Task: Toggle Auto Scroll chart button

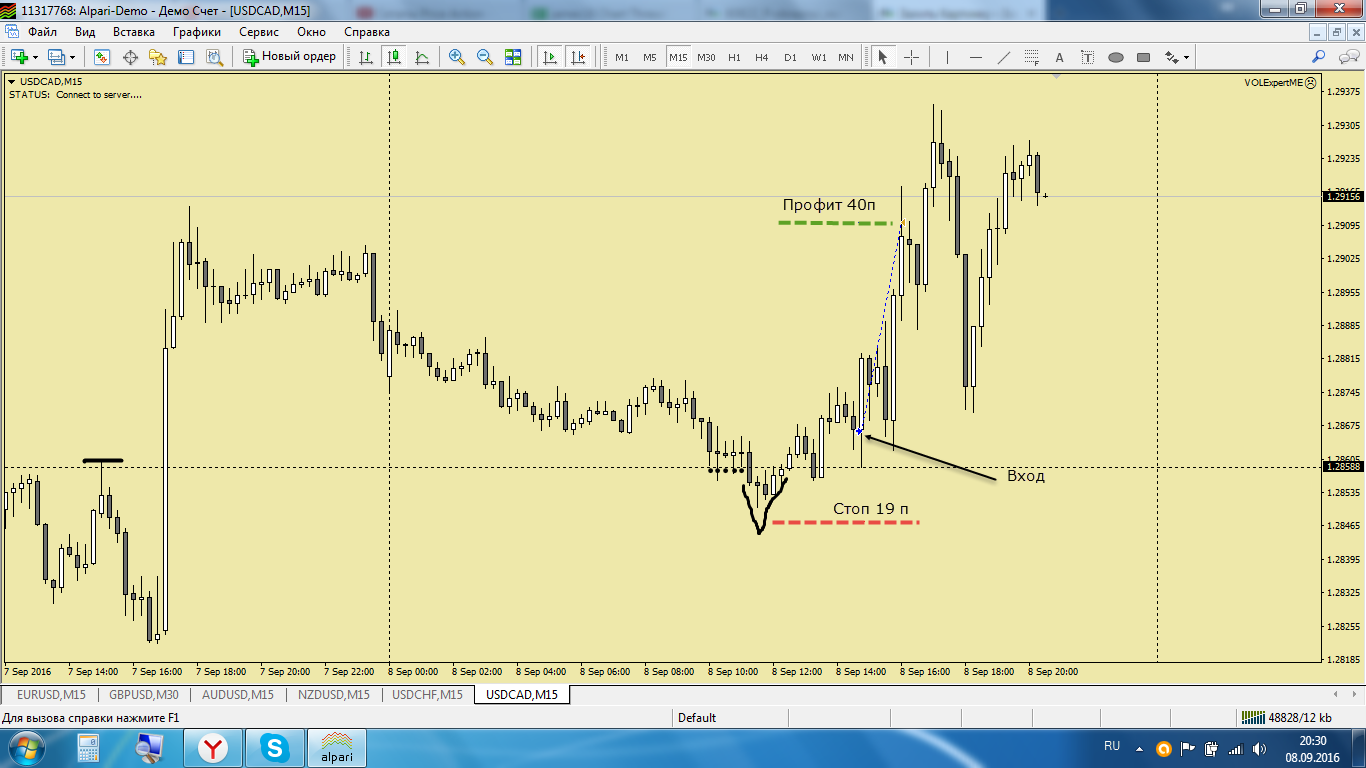Action: point(549,57)
